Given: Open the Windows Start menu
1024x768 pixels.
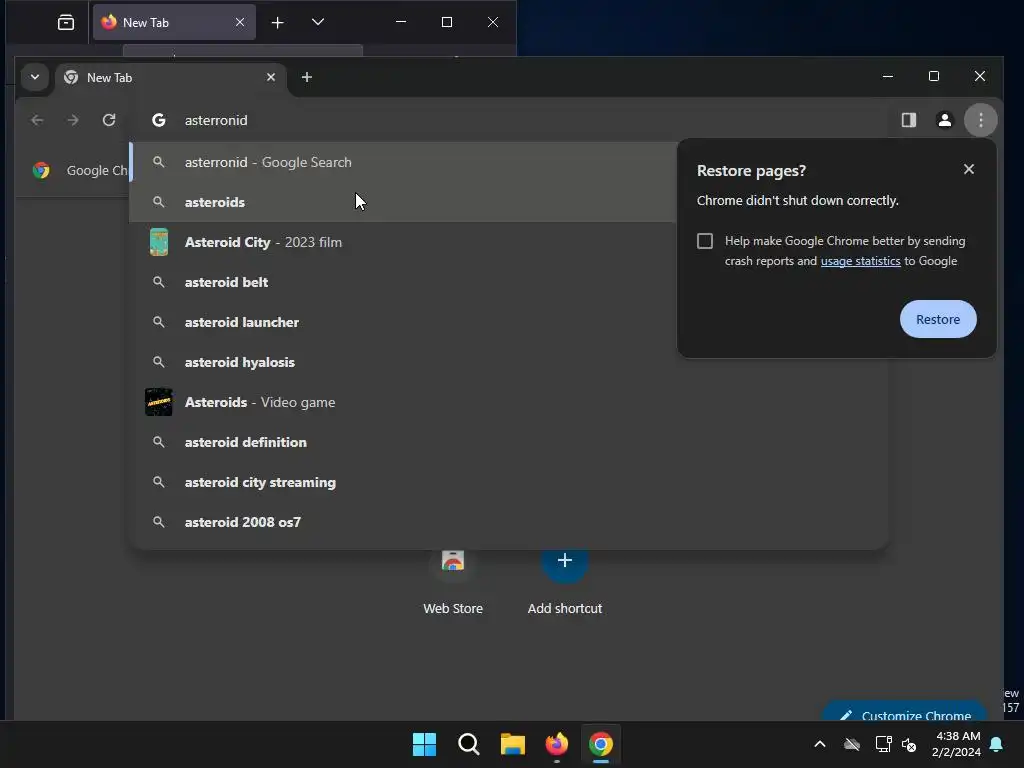Looking at the screenshot, I should (x=424, y=744).
